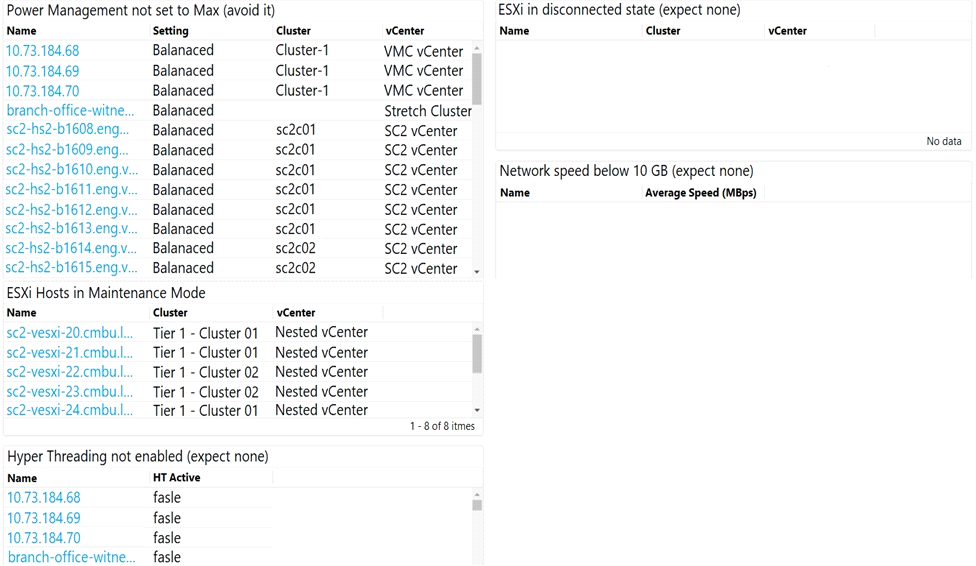Sort network list by Average Speed column
This screenshot has width=976, height=566.
pyautogui.click(x=700, y=192)
